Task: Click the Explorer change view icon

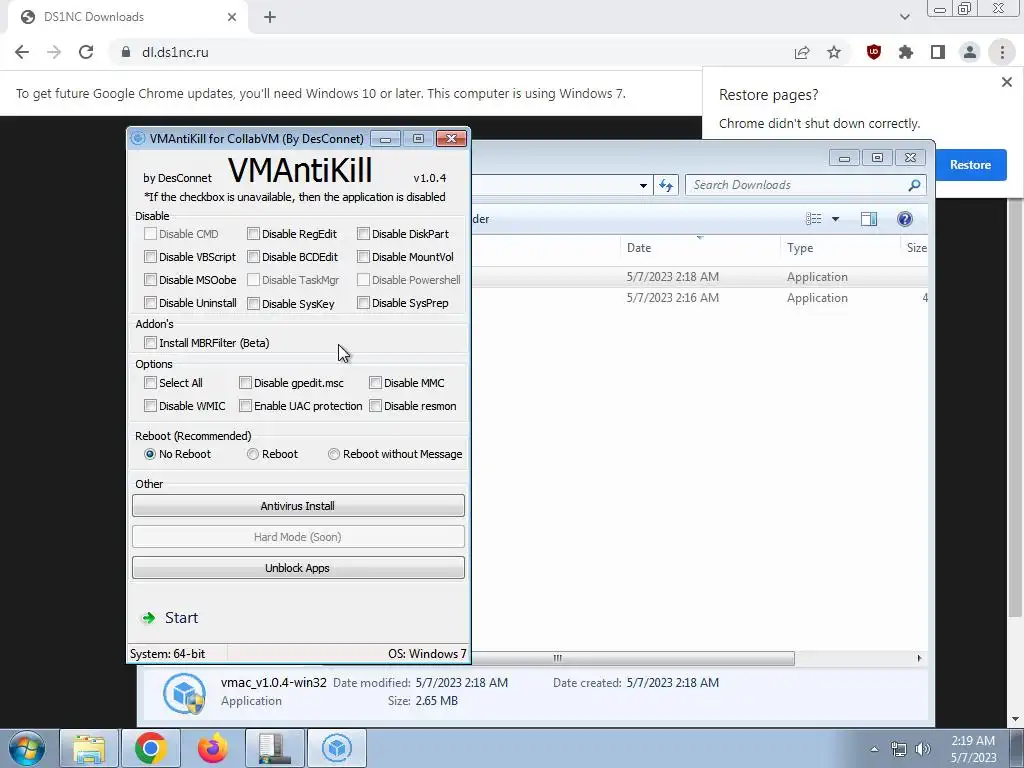Action: coord(814,219)
